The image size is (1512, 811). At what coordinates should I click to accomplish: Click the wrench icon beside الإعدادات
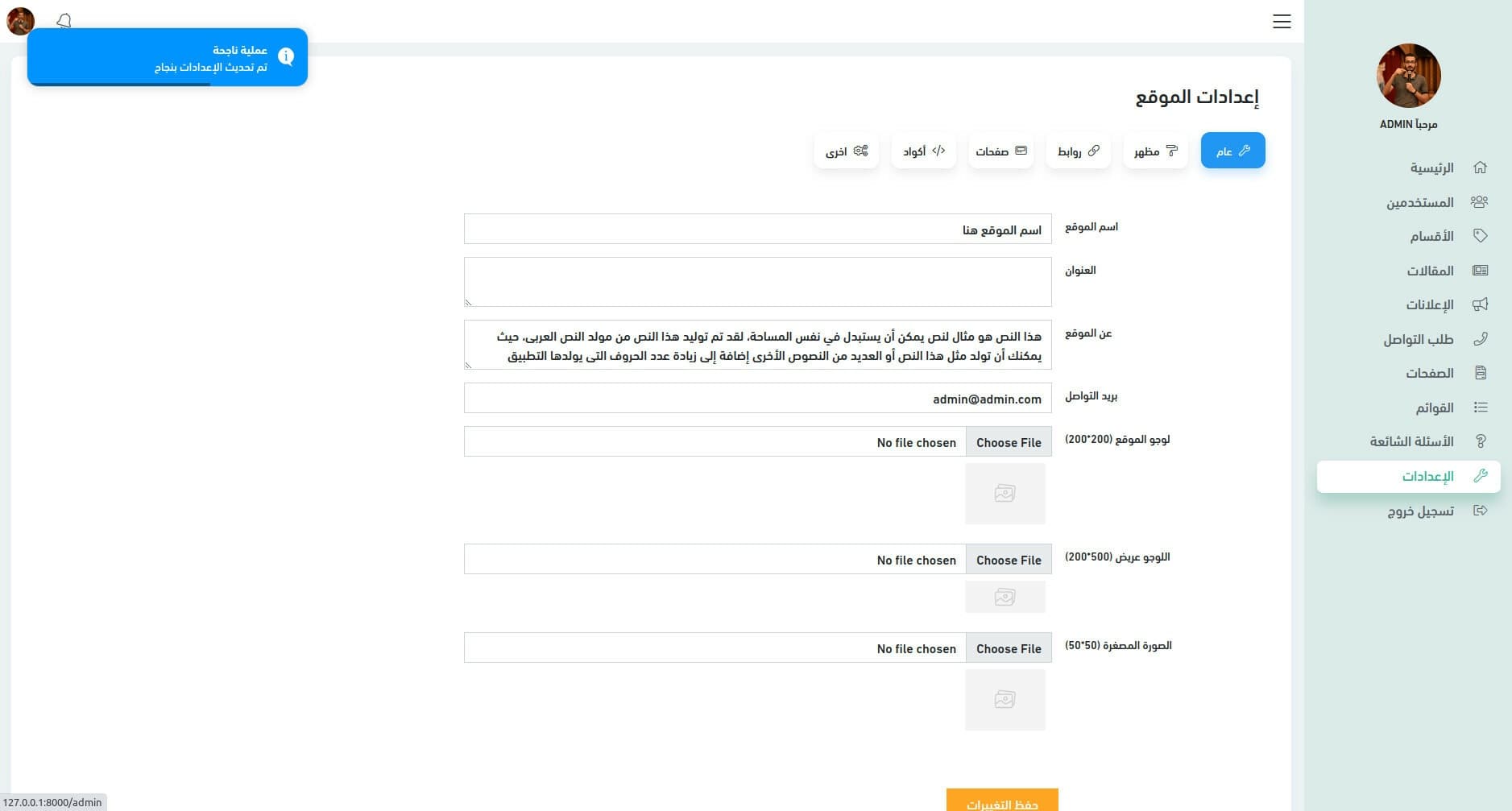(1480, 476)
